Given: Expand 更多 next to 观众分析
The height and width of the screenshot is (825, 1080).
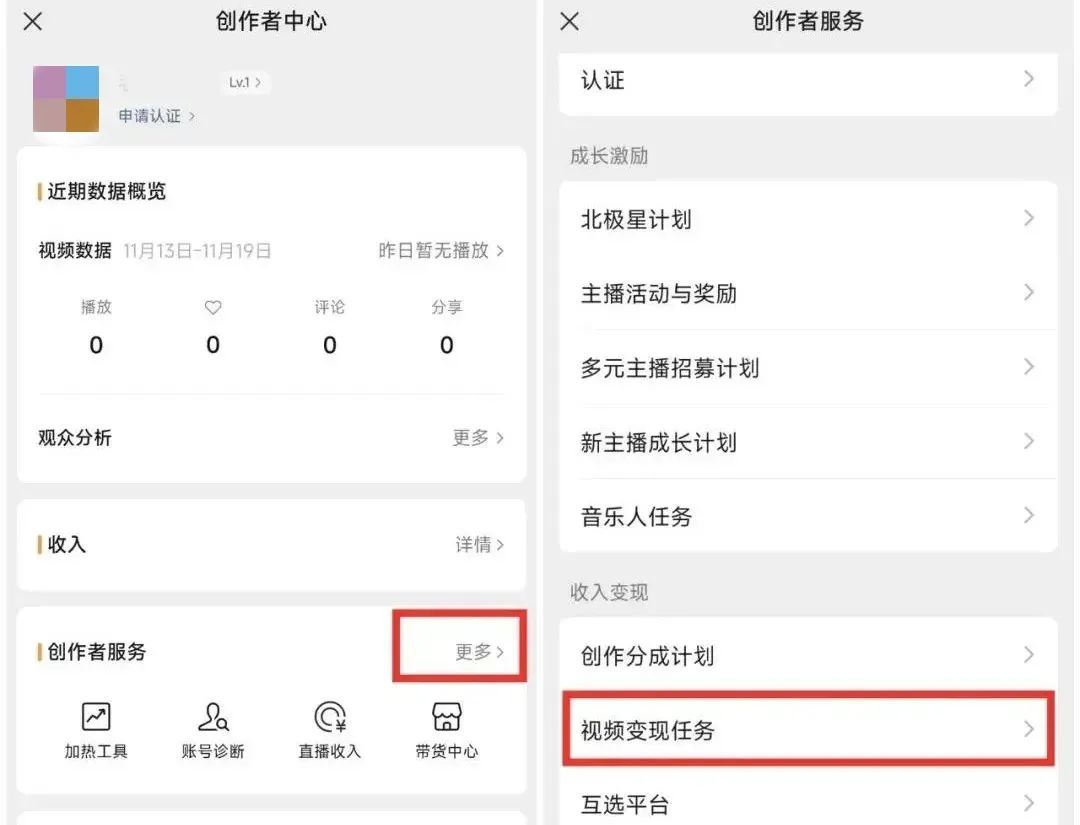Looking at the screenshot, I should pyautogui.click(x=477, y=438).
